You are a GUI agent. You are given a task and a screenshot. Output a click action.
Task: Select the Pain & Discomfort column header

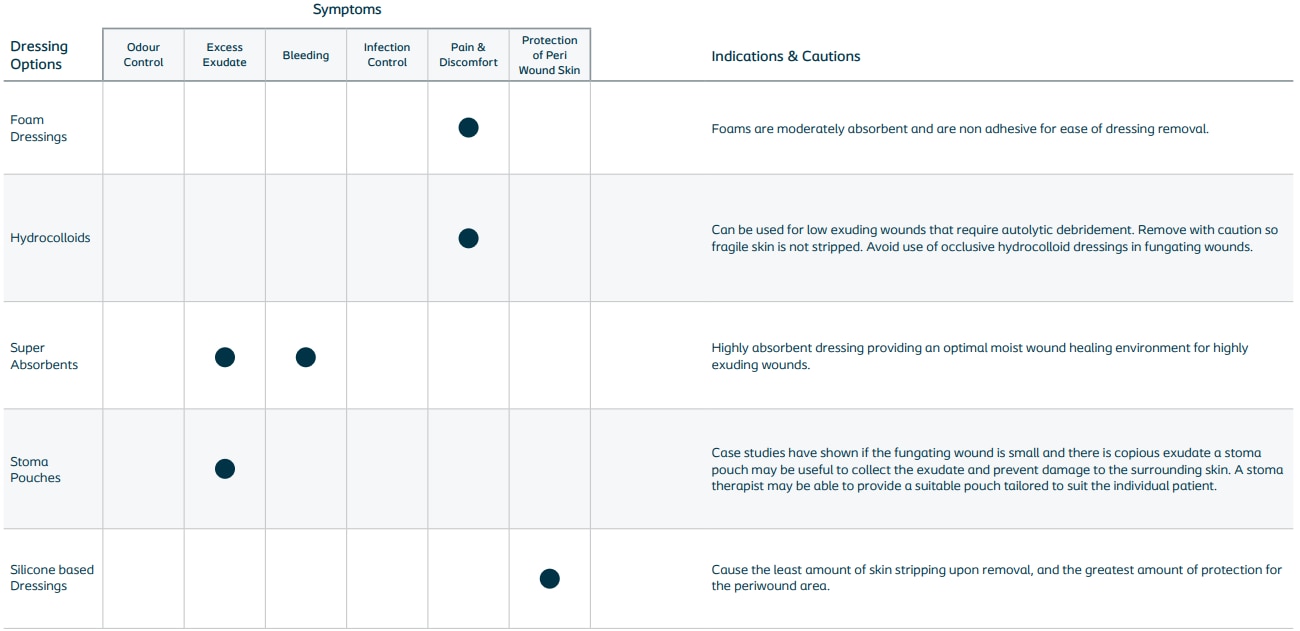click(468, 55)
